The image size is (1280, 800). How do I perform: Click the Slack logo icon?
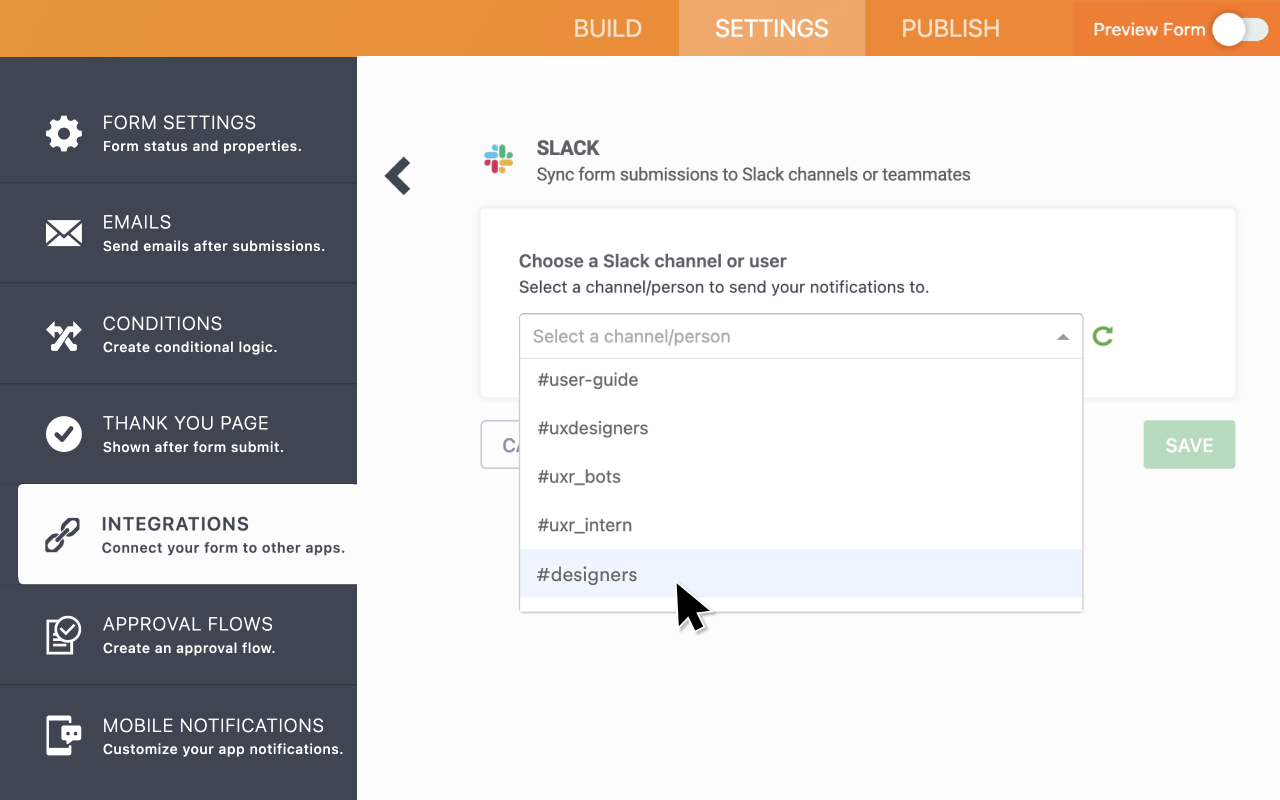498,160
